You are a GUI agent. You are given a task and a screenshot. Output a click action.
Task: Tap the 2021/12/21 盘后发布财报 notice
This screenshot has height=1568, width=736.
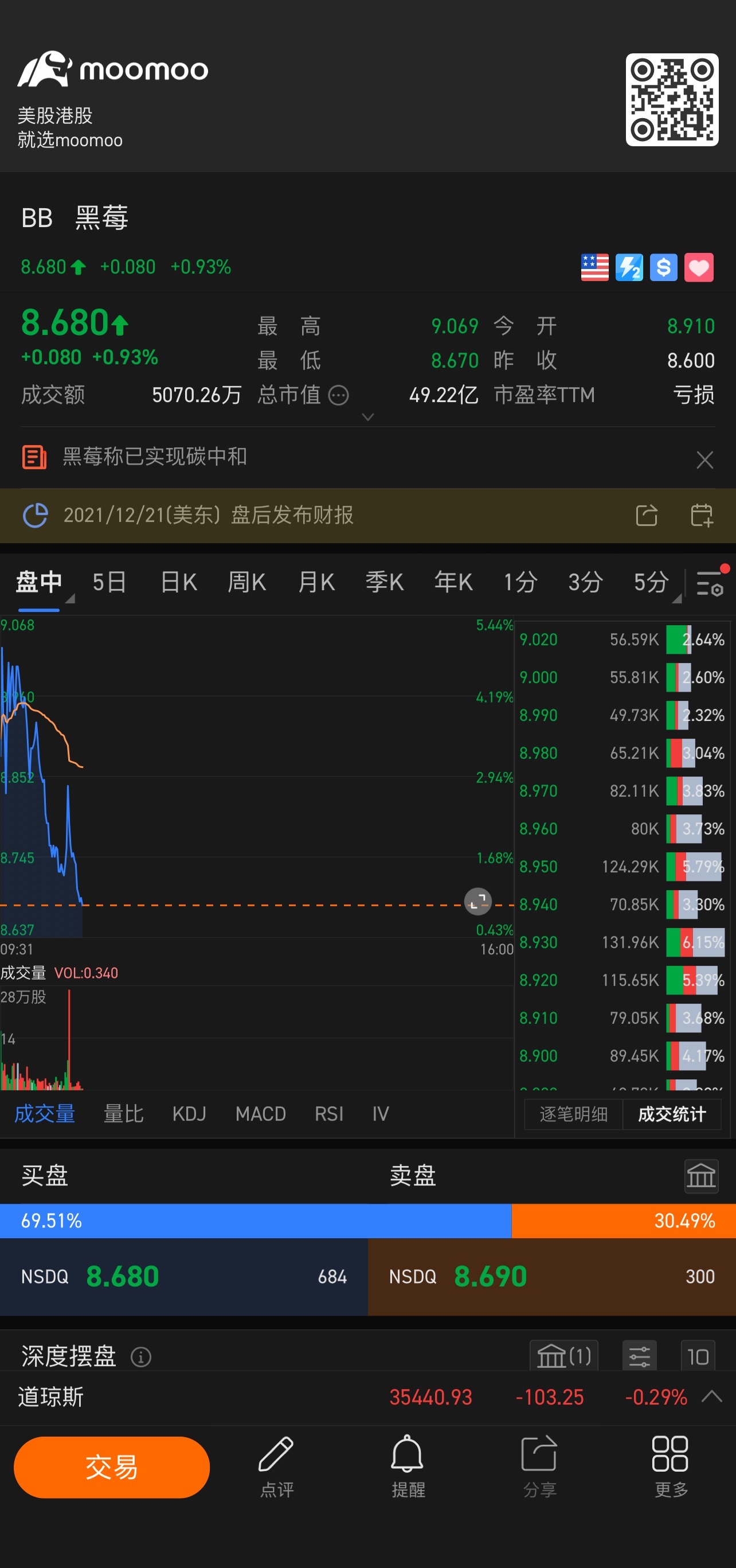click(x=209, y=516)
